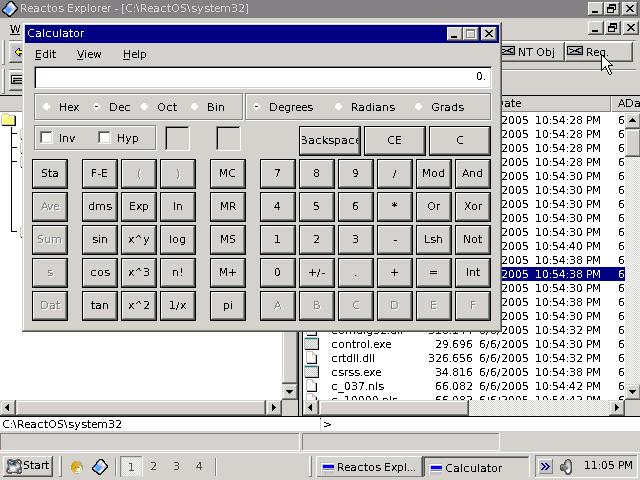The width and height of the screenshot is (640, 480).
Task: Enable the Hyp checkbox
Action: [105, 138]
